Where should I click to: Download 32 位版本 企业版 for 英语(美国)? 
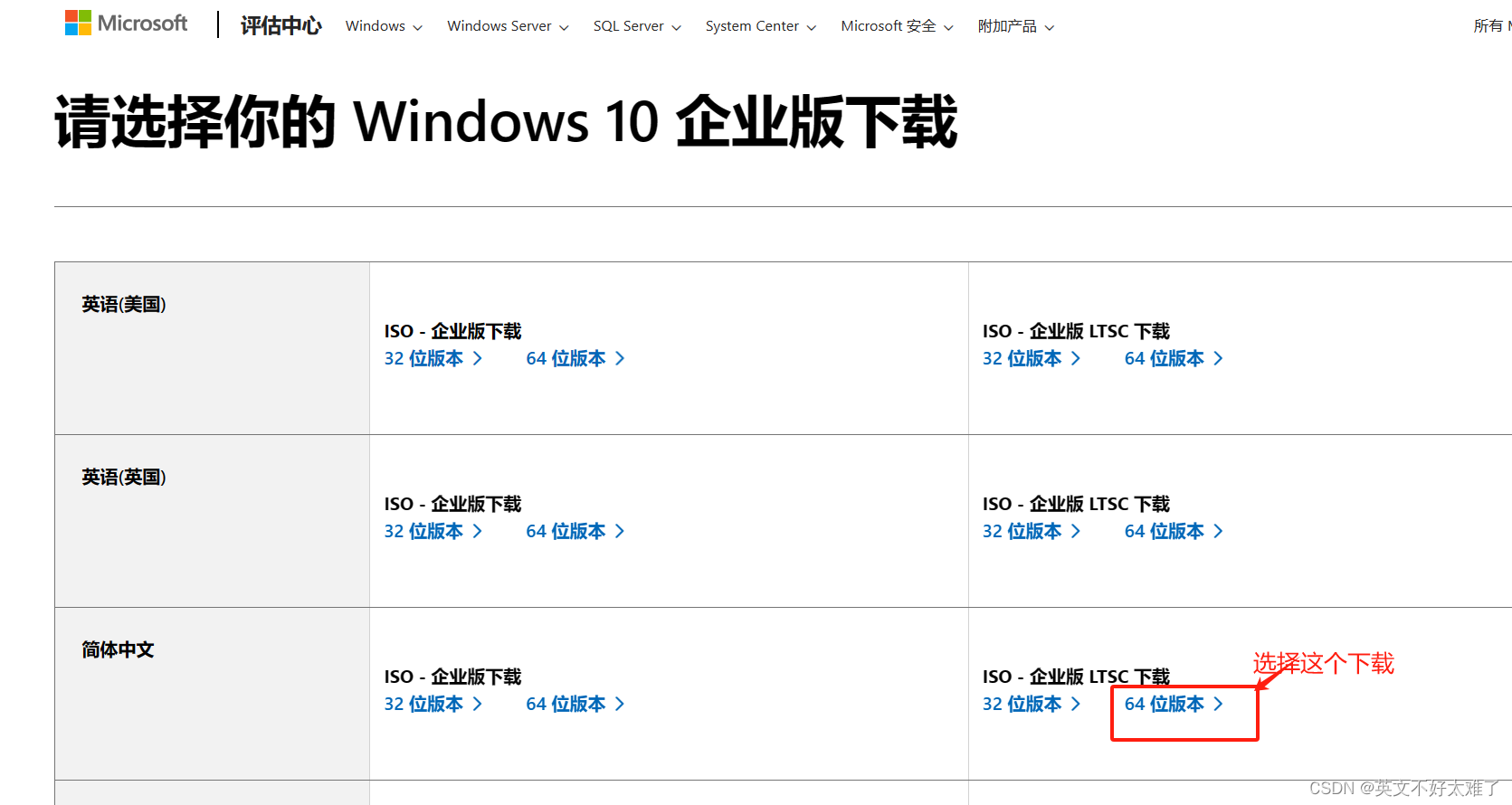click(x=433, y=358)
